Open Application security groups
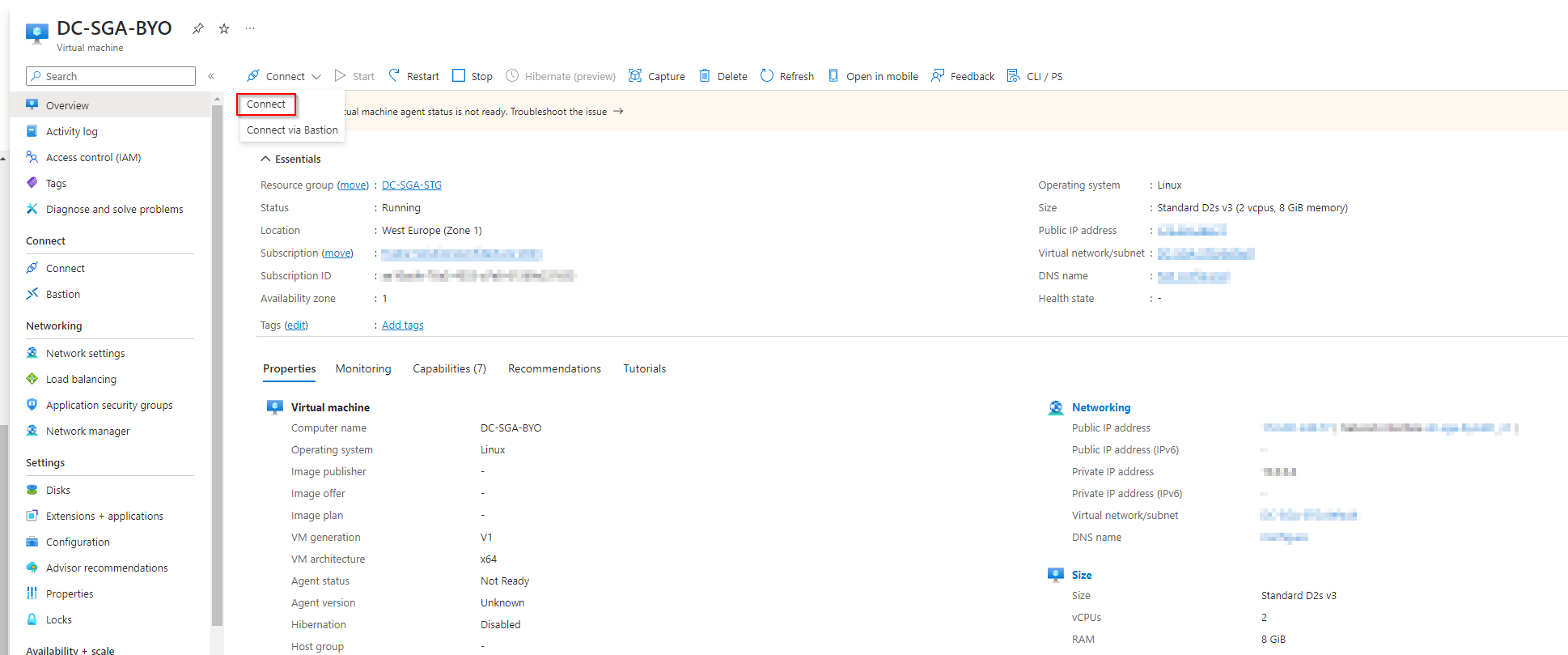 pyautogui.click(x=111, y=405)
